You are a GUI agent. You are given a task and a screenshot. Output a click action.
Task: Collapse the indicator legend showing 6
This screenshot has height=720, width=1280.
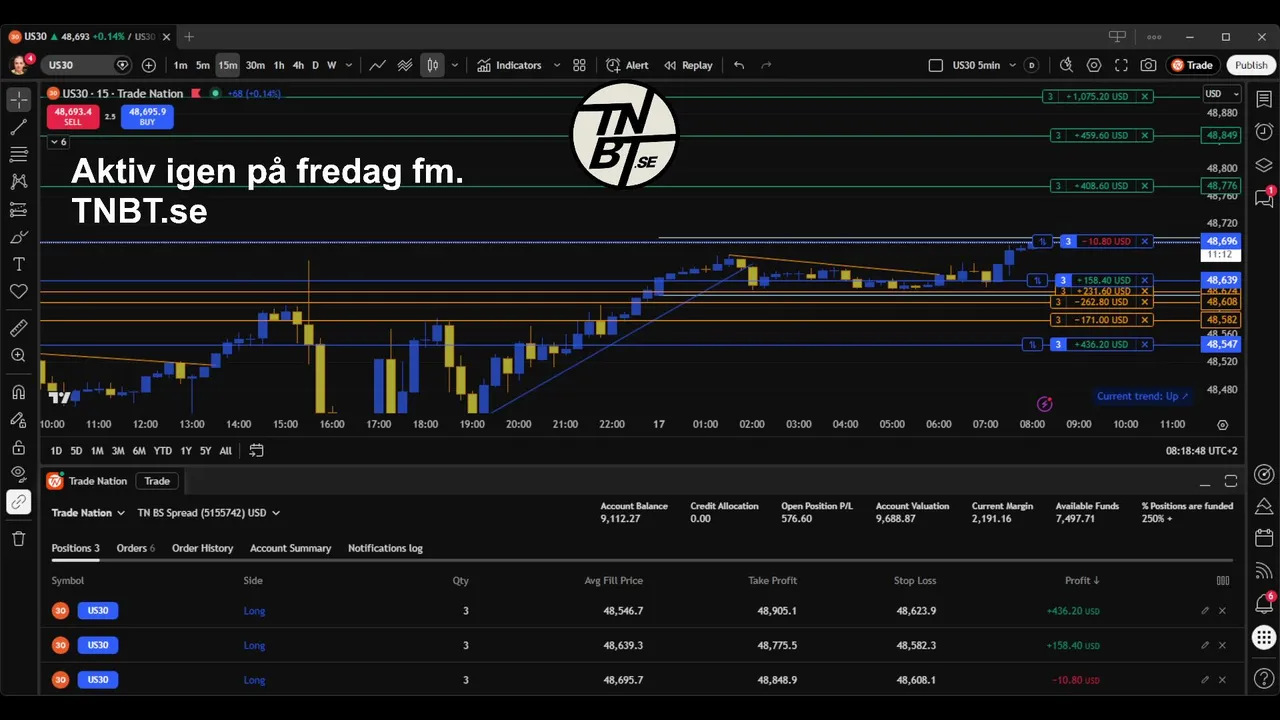tap(58, 142)
